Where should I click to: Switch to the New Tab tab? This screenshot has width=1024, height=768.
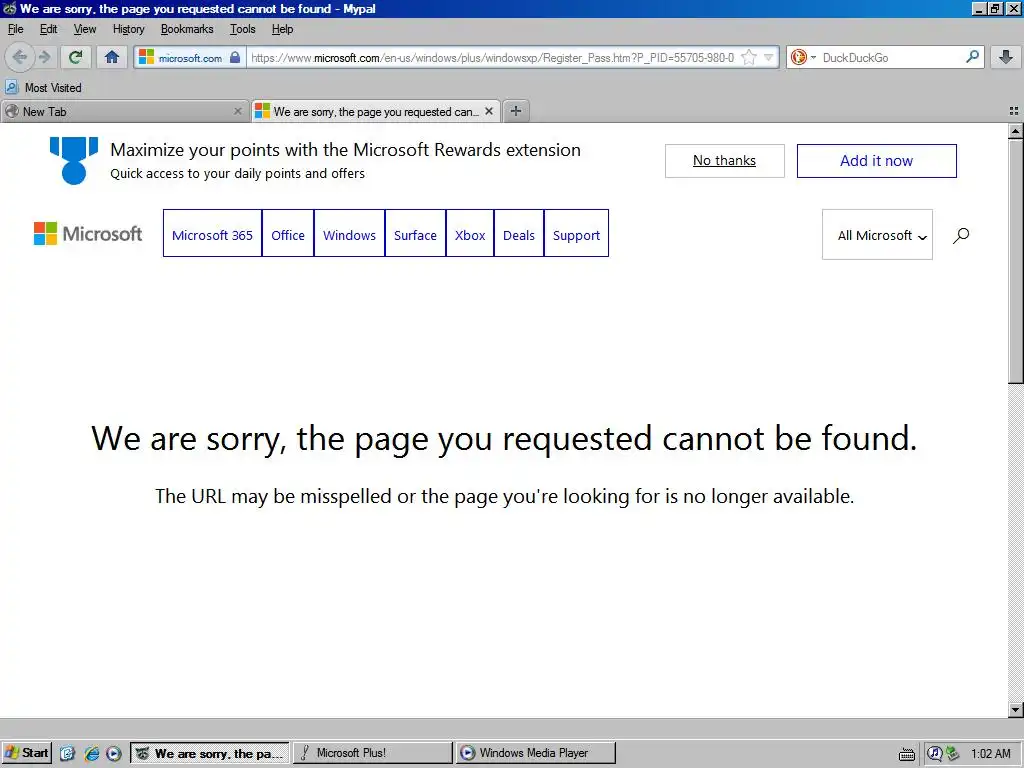pos(124,112)
